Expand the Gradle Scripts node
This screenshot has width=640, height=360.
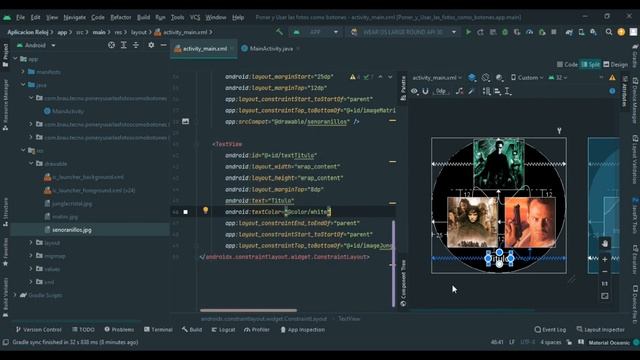click(16, 295)
